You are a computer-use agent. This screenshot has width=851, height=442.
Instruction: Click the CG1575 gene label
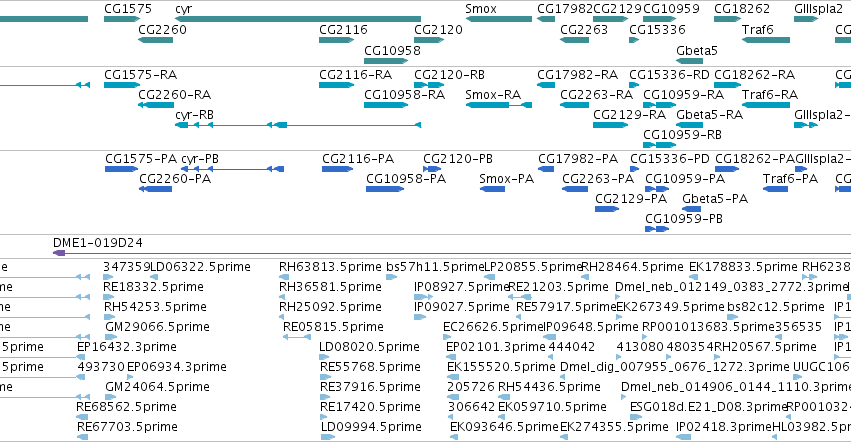click(128, 9)
